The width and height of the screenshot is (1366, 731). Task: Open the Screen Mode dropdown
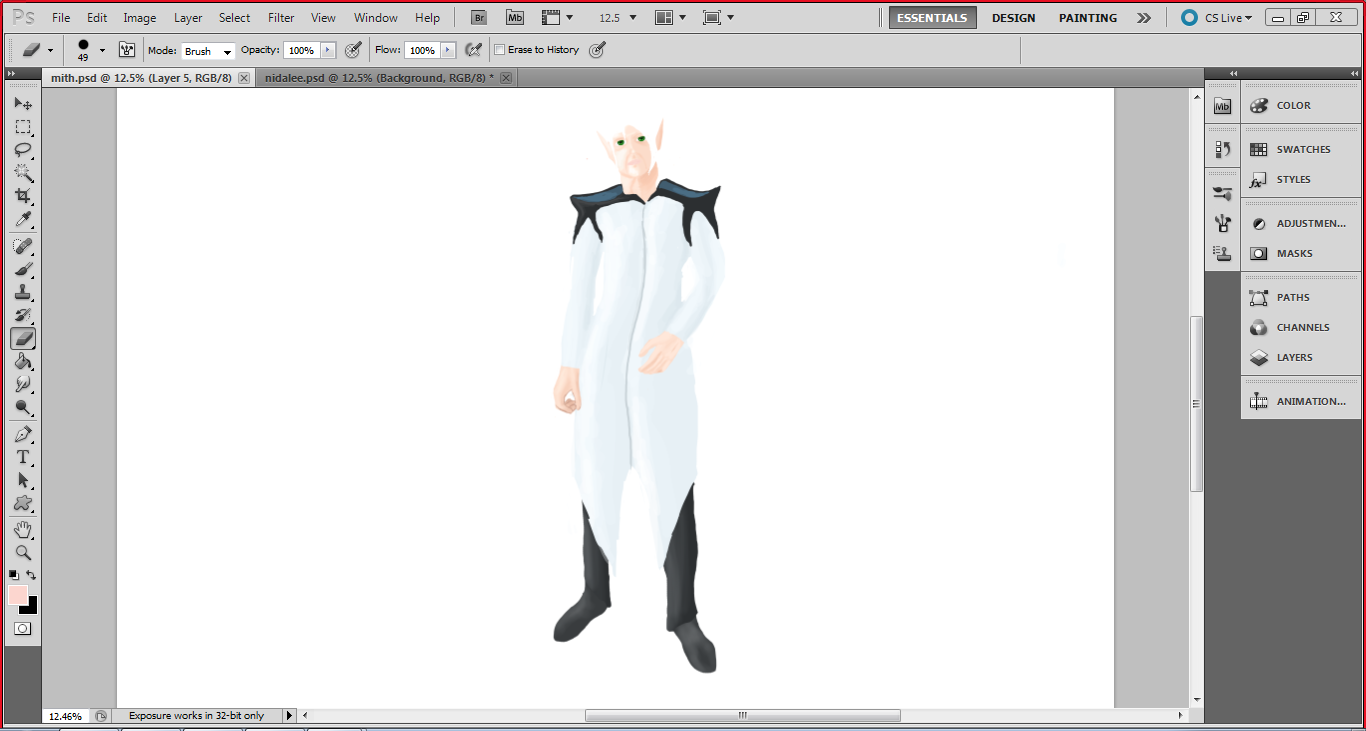click(x=718, y=18)
